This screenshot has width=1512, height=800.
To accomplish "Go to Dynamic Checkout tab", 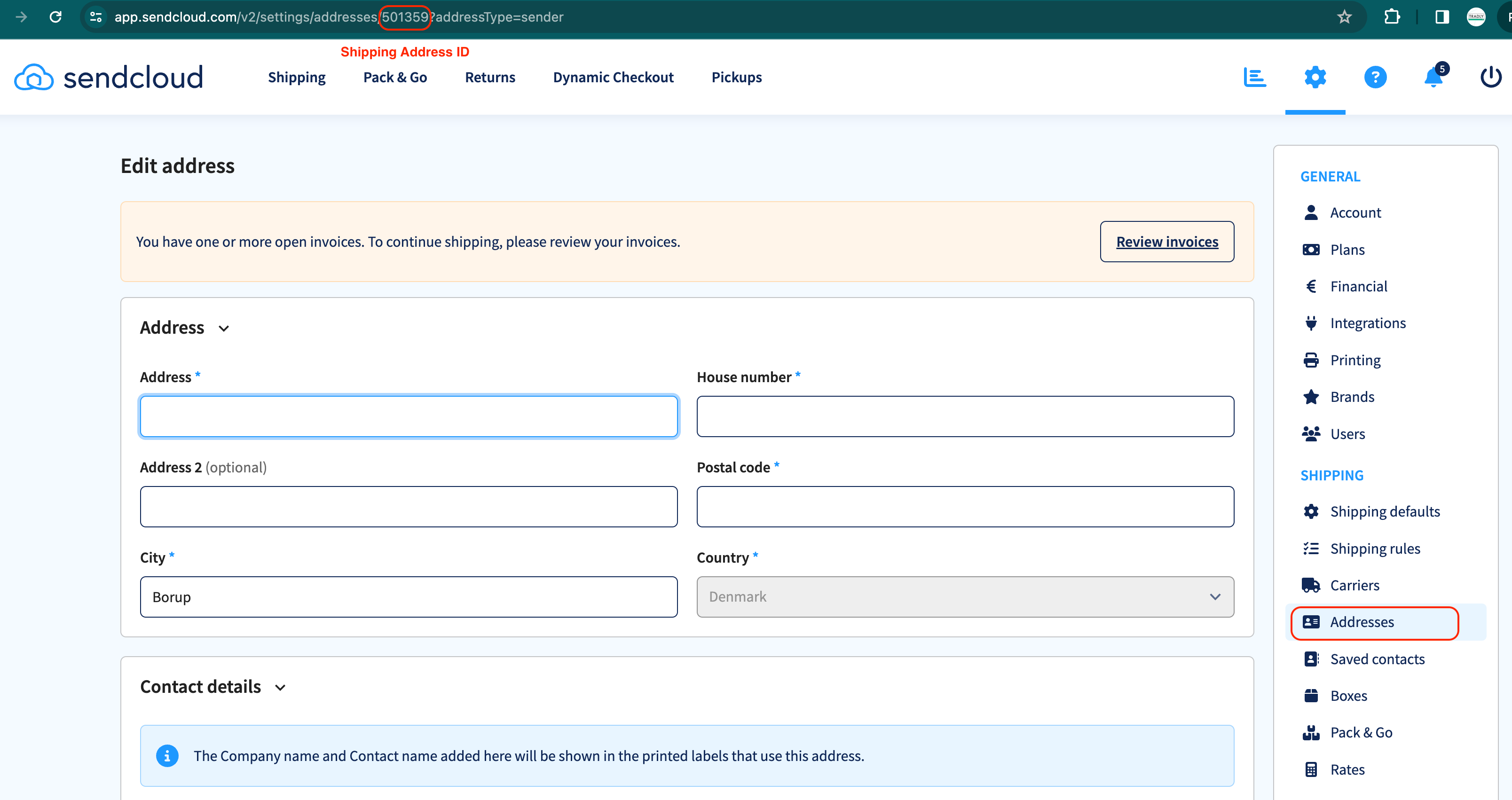I will pos(613,78).
